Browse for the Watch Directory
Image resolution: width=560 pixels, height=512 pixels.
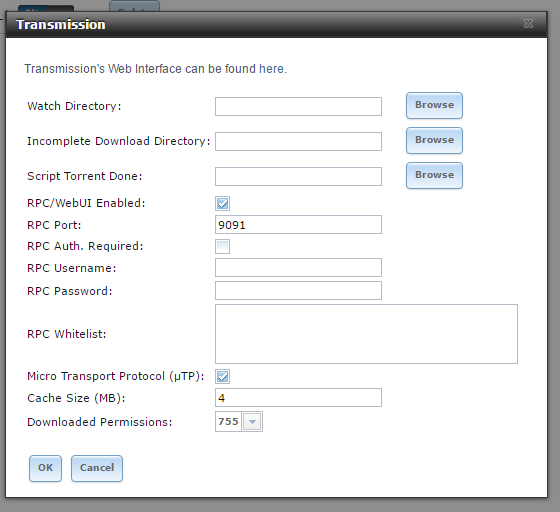tap(434, 105)
